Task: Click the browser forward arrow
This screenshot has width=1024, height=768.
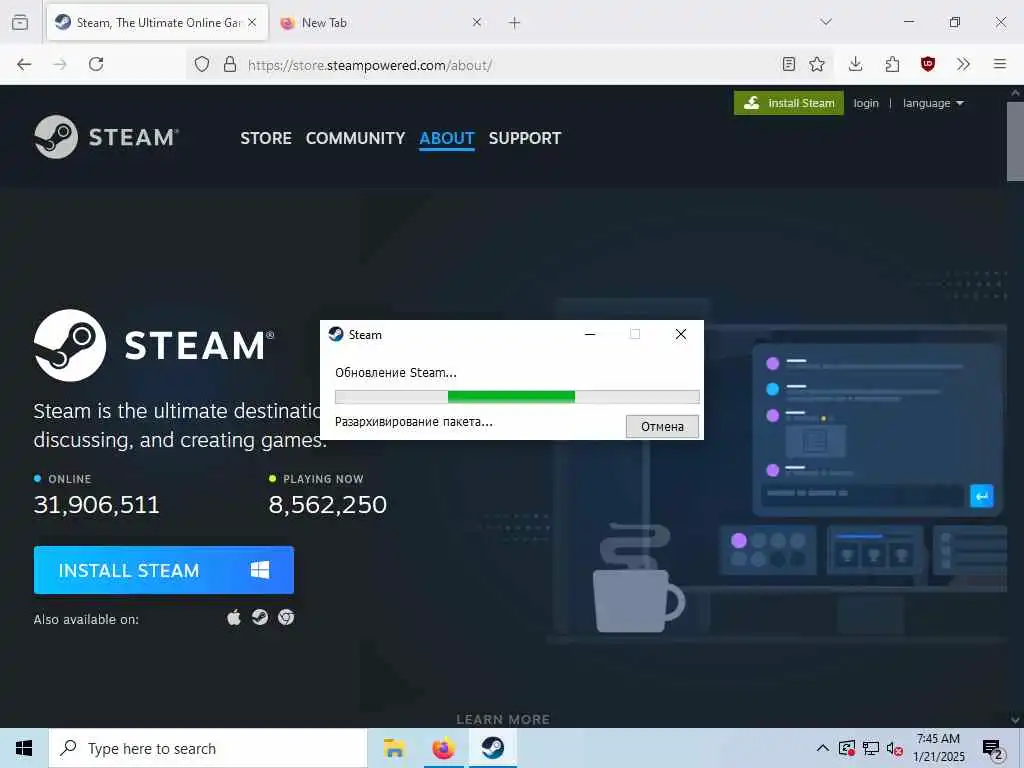Action: (x=60, y=64)
